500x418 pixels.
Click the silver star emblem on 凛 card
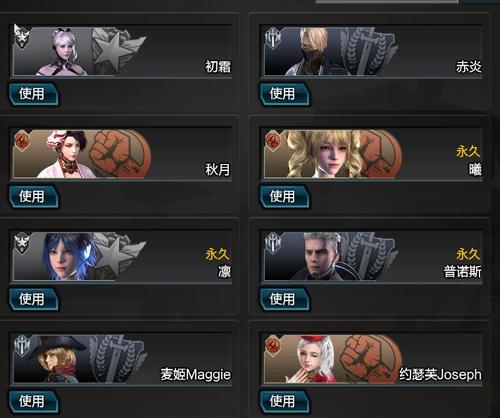coord(118,256)
